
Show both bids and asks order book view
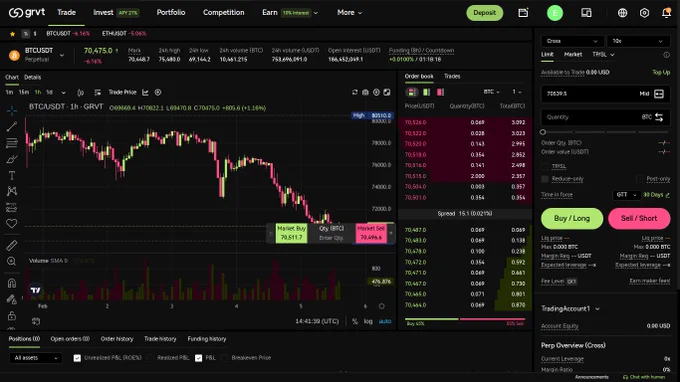412,92
